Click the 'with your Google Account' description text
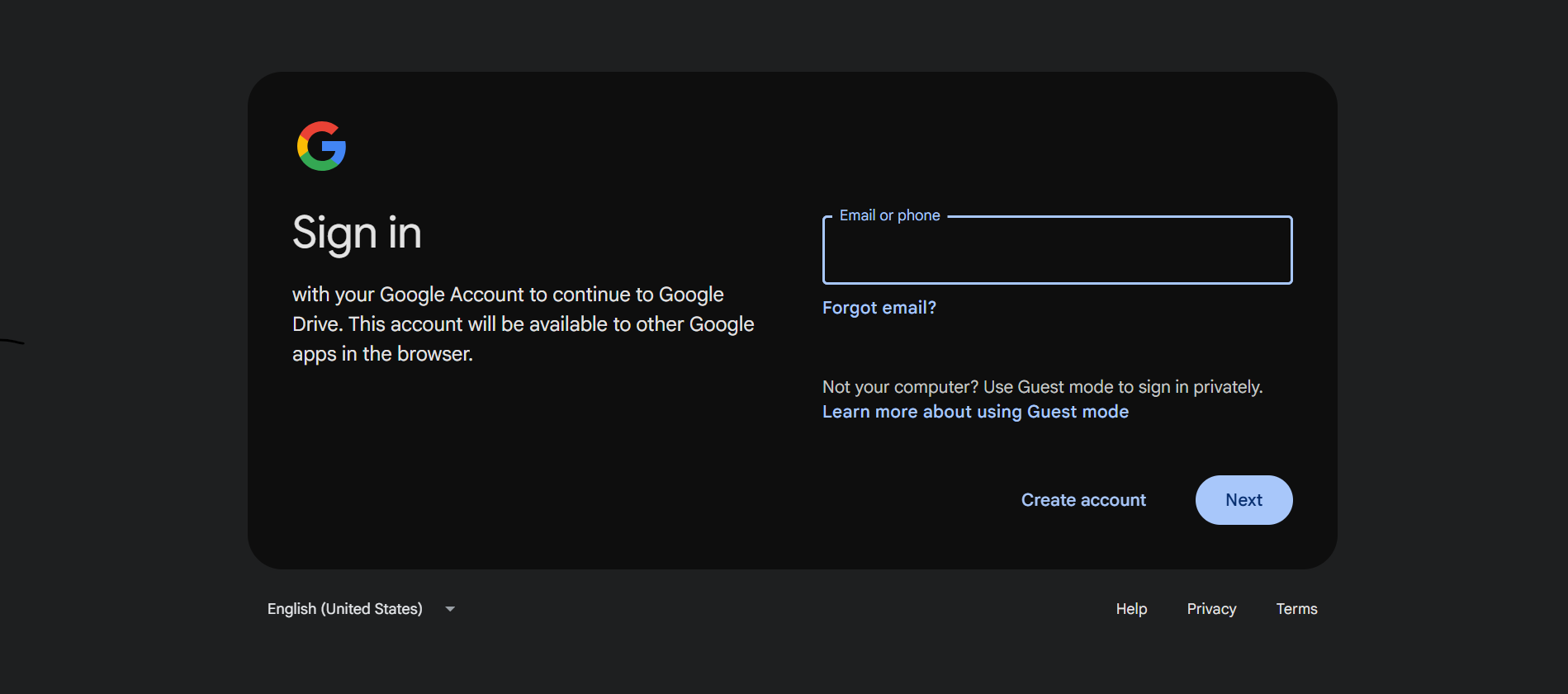 point(523,324)
